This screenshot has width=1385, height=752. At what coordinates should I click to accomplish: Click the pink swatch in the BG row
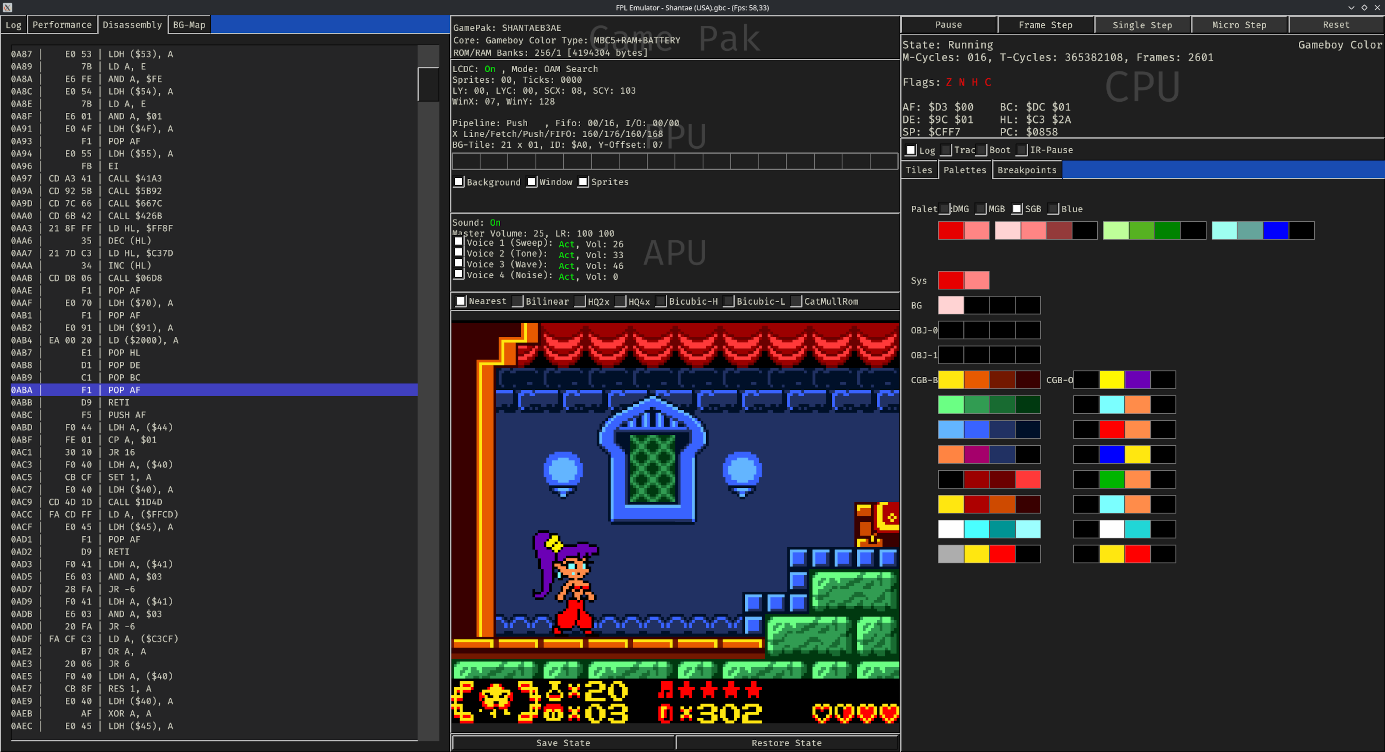tap(950, 306)
